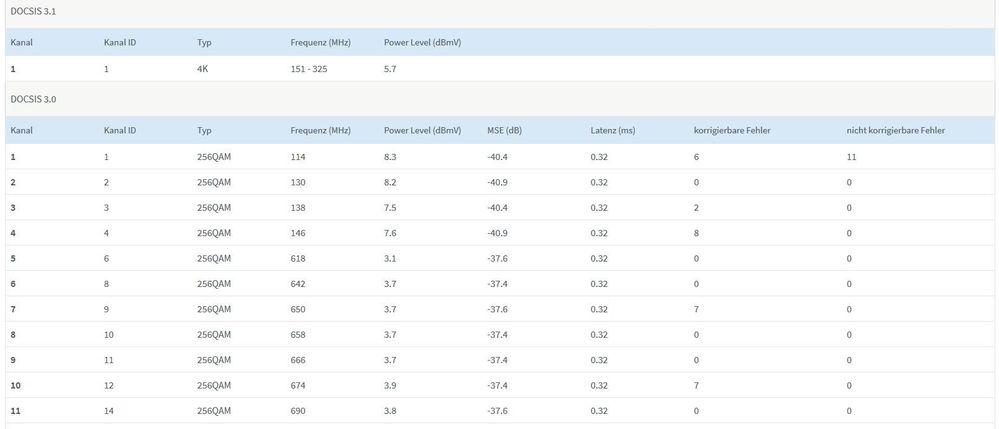Select the 3.1 power level cell
Image resolution: width=999 pixels, height=429 pixels.
(391, 259)
